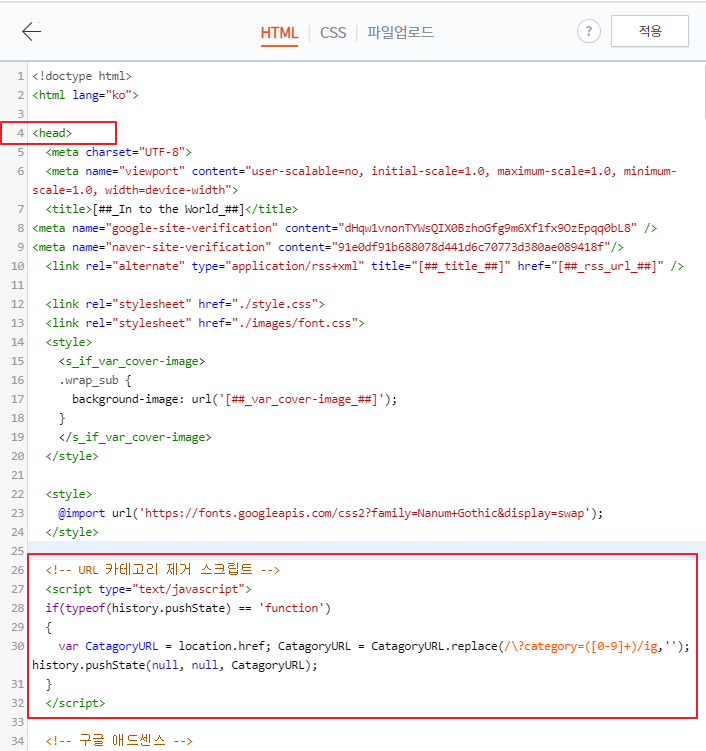706x751 pixels.
Task: Click the meta viewport line
Action: tap(354, 181)
